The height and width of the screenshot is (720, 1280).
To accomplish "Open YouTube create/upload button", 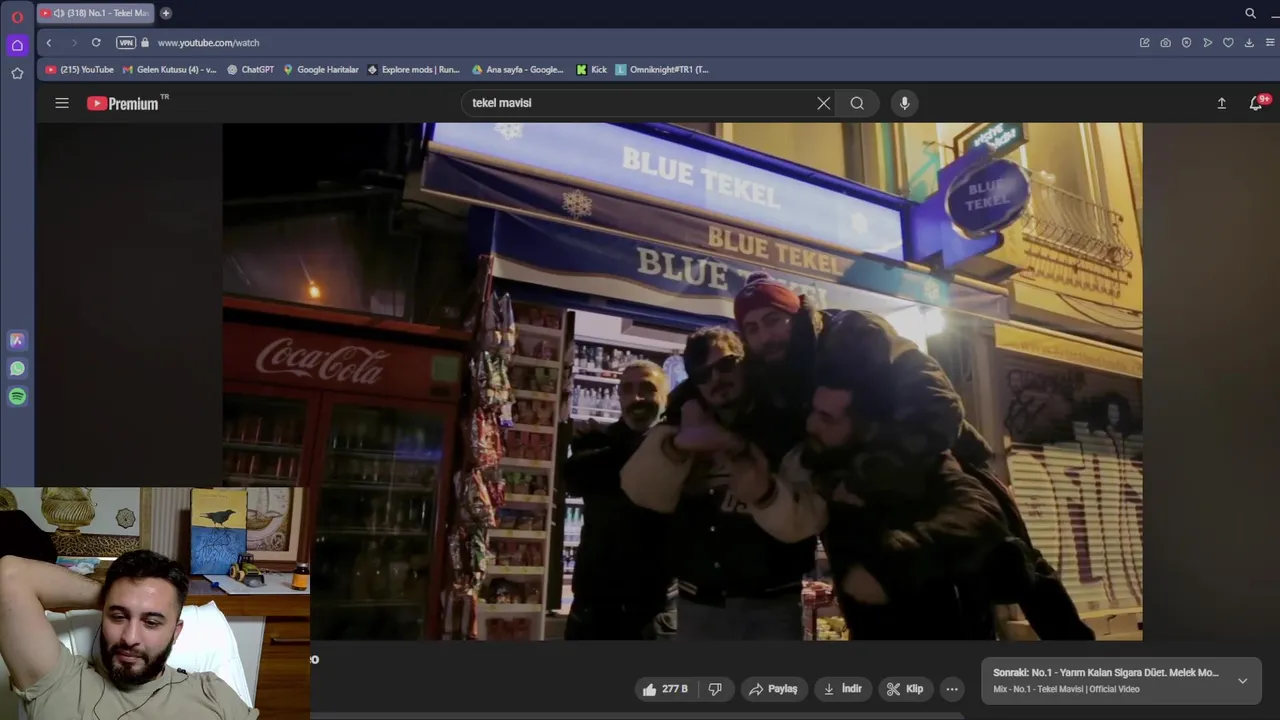I will (x=1221, y=103).
